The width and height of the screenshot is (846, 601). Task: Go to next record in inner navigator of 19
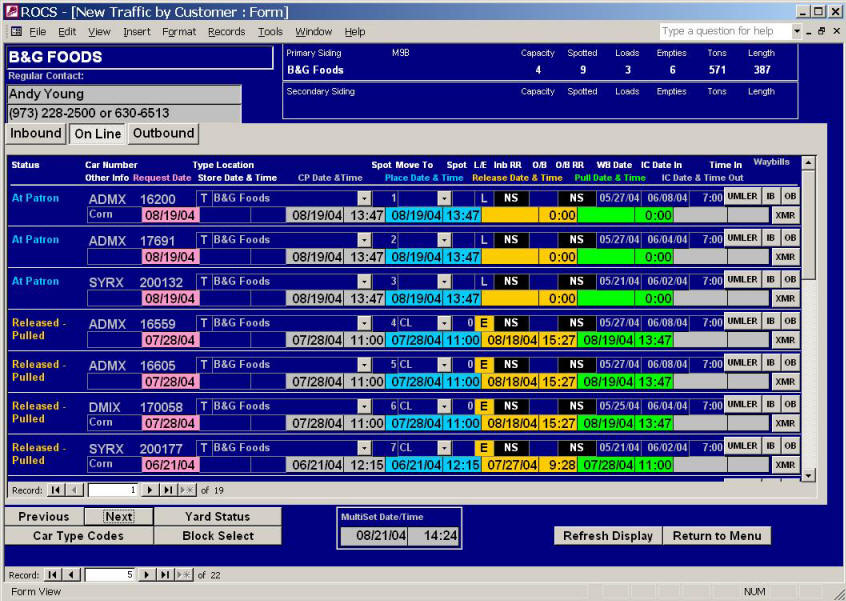point(149,490)
